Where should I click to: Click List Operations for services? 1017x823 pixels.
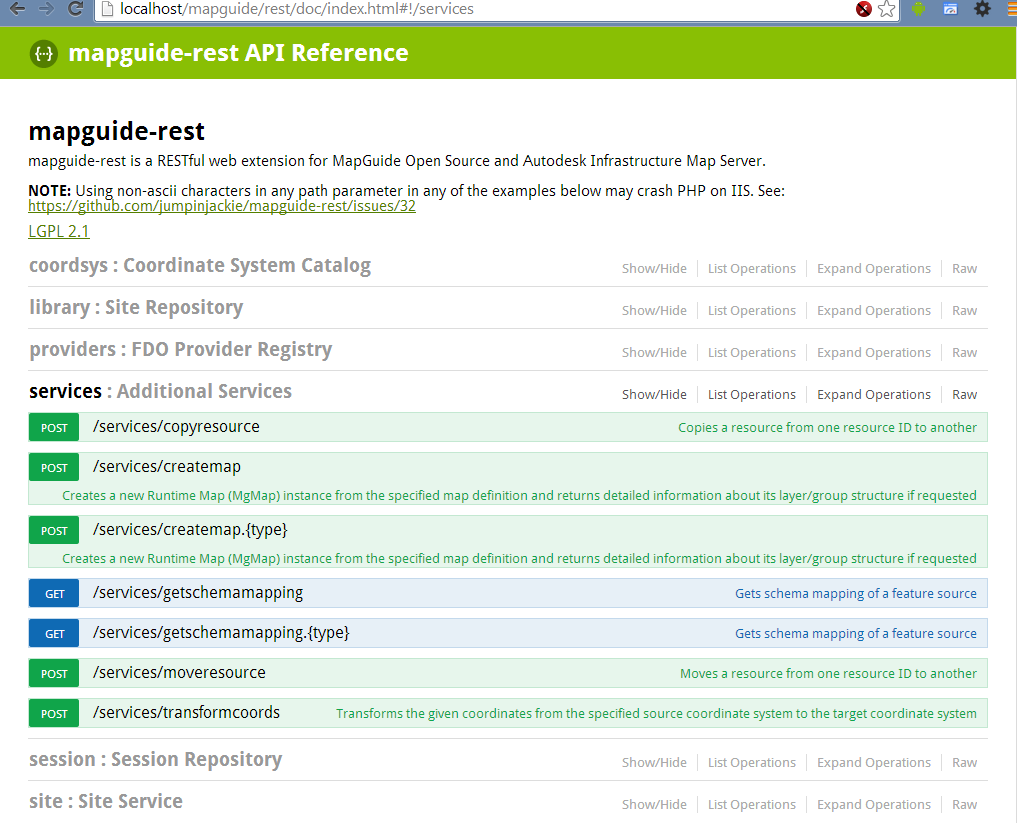(752, 395)
